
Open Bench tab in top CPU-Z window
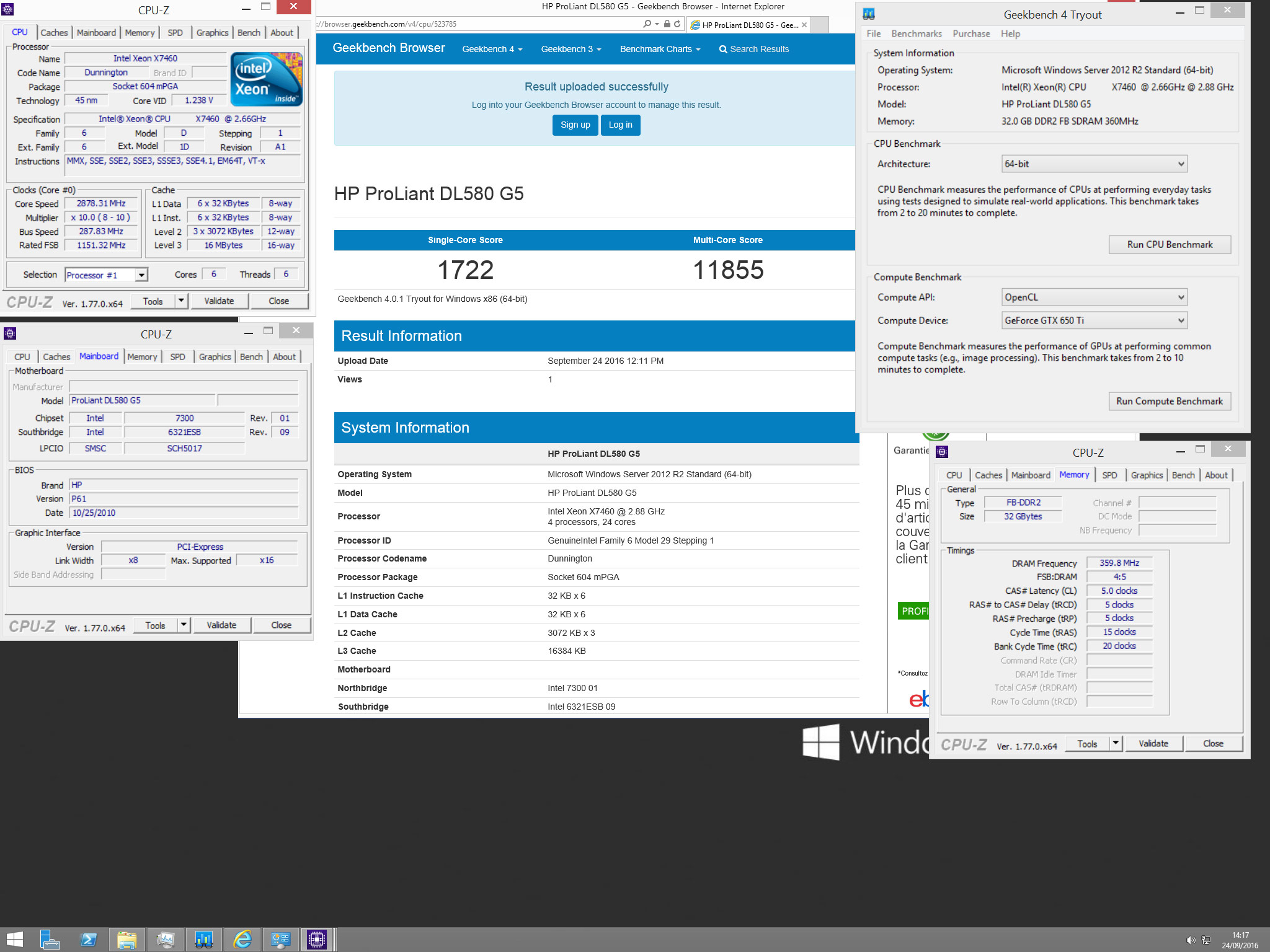(249, 33)
